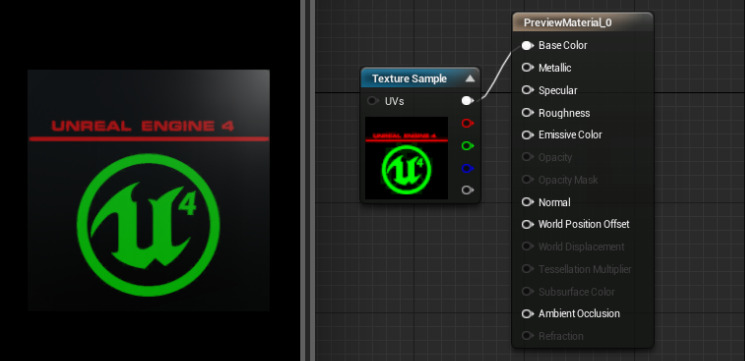Click the blue channel output pin
The width and height of the screenshot is (745, 361).
(468, 168)
